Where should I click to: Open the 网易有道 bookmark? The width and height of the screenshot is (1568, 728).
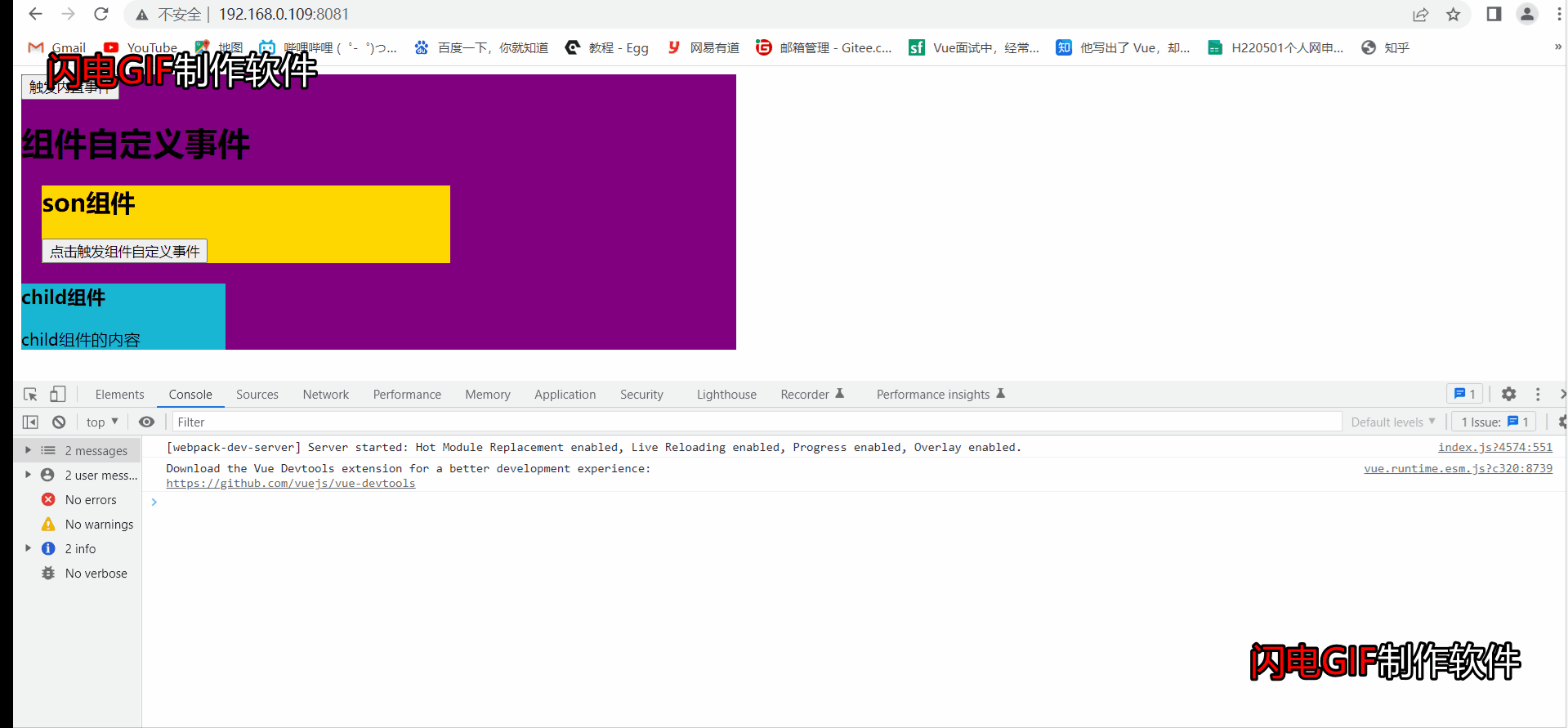click(703, 47)
